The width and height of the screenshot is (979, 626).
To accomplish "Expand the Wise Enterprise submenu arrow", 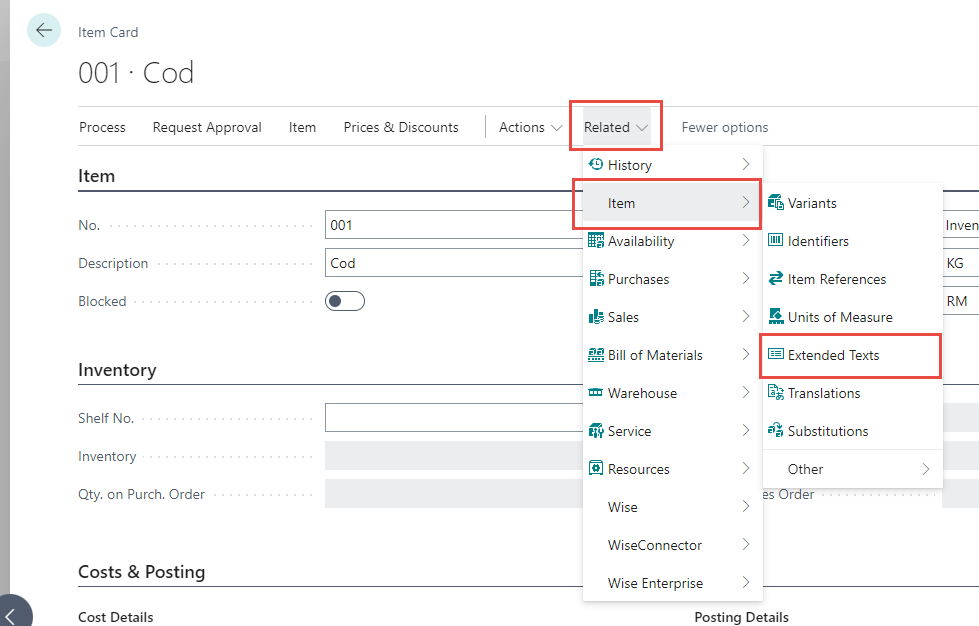I will tap(745, 583).
